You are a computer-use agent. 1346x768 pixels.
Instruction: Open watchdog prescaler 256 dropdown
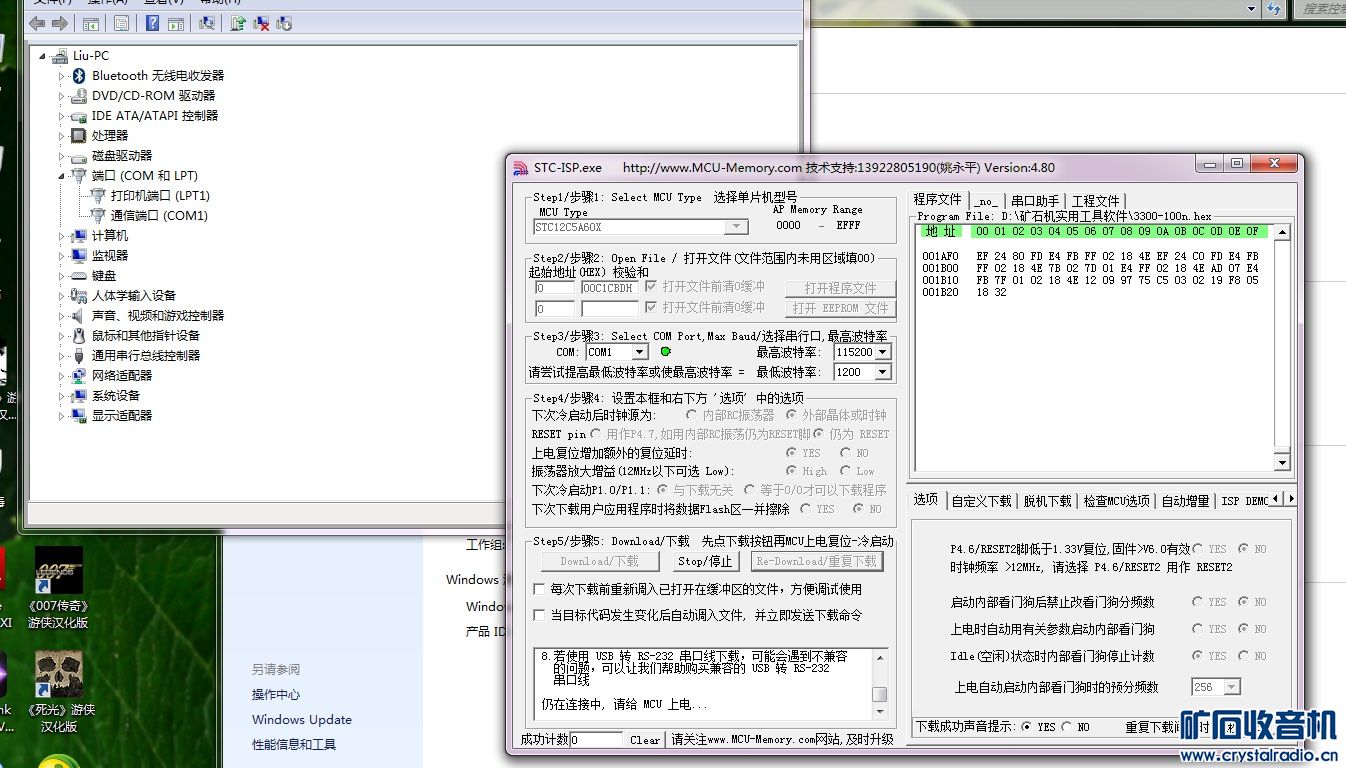click(1232, 687)
